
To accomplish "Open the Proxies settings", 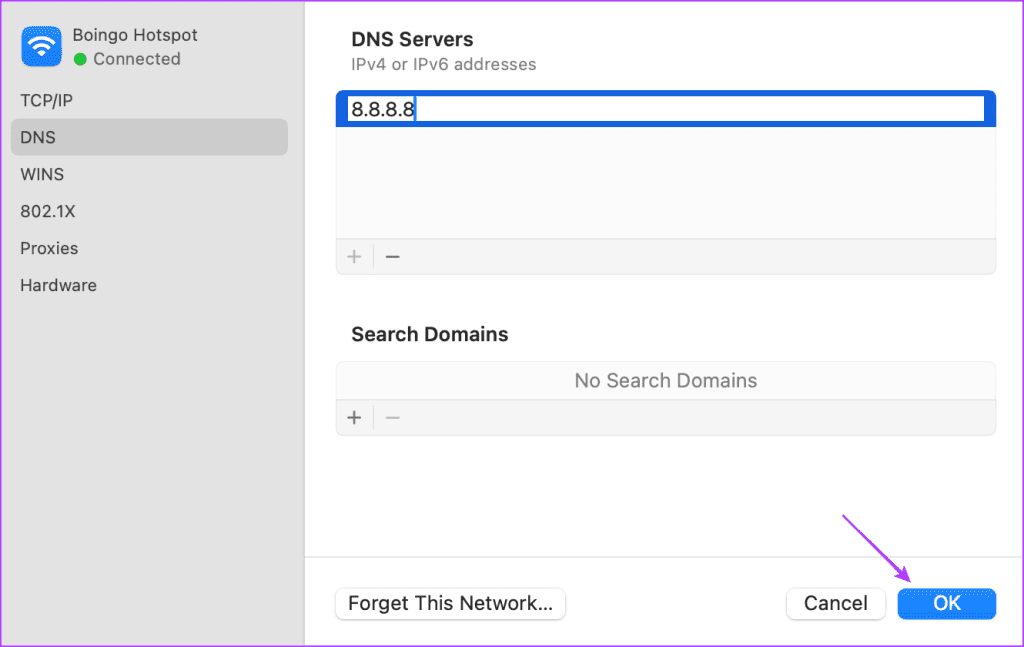I will pos(49,248).
